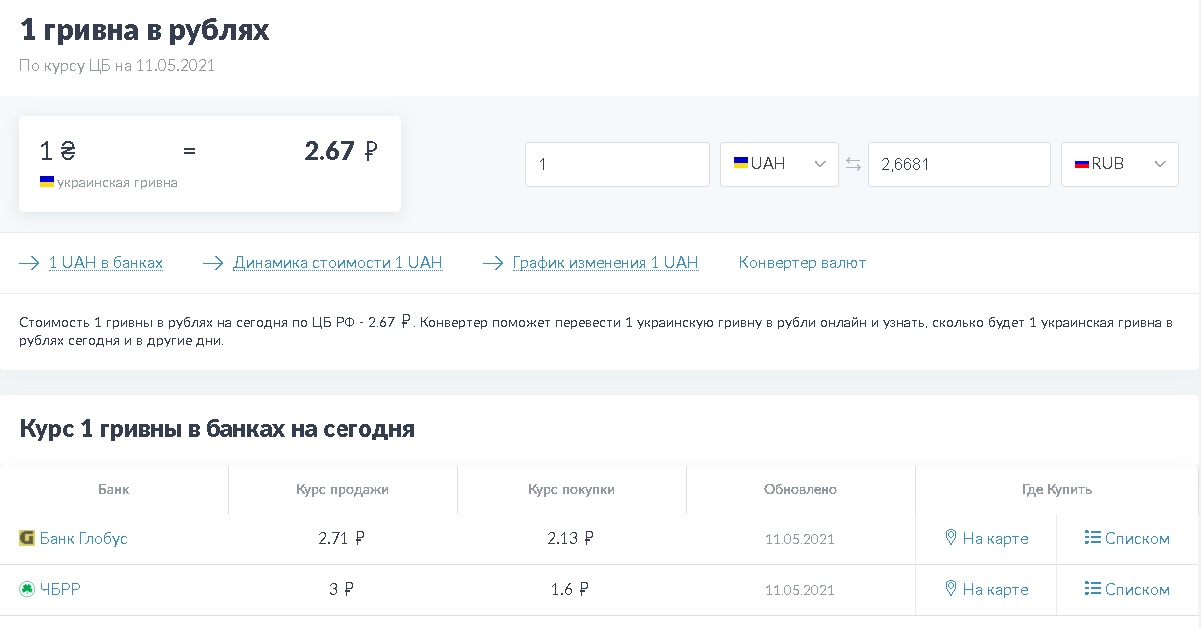Click 'На карте' for ЧБРР
1201x629 pixels.
click(995, 589)
